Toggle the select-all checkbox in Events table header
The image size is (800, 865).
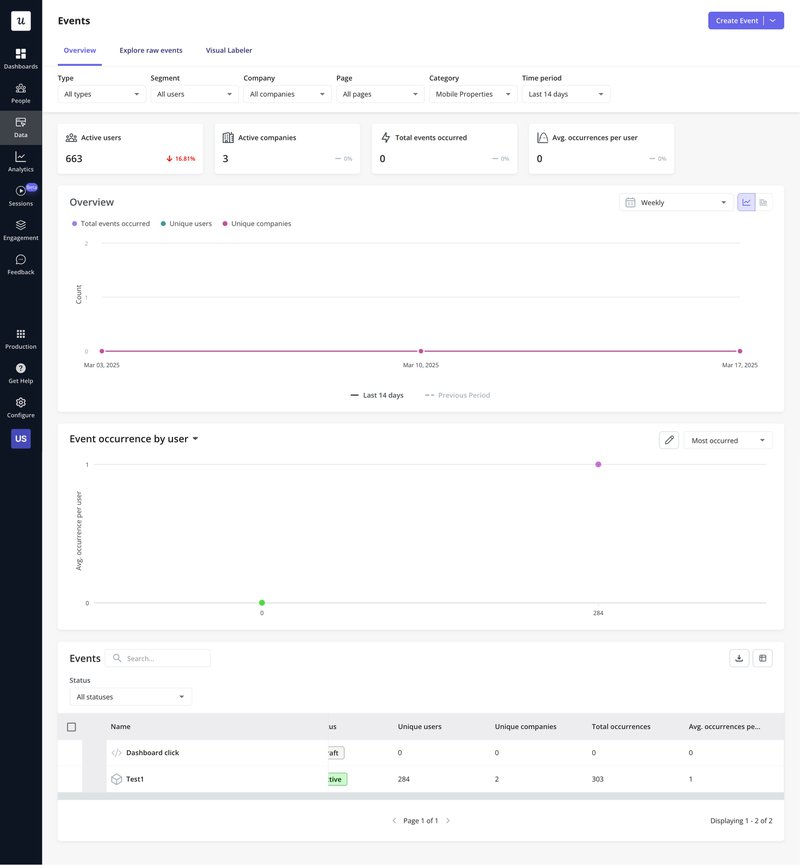71,726
